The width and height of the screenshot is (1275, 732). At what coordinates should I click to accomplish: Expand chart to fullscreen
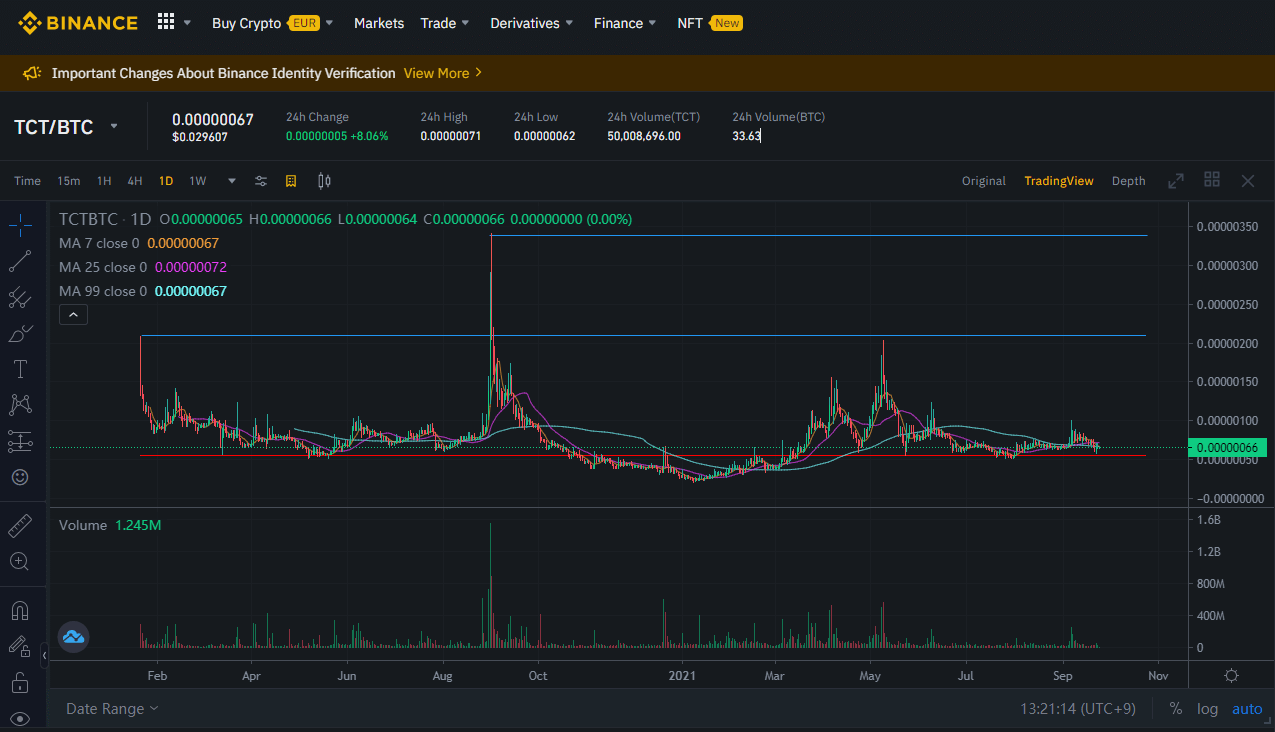coord(1176,181)
